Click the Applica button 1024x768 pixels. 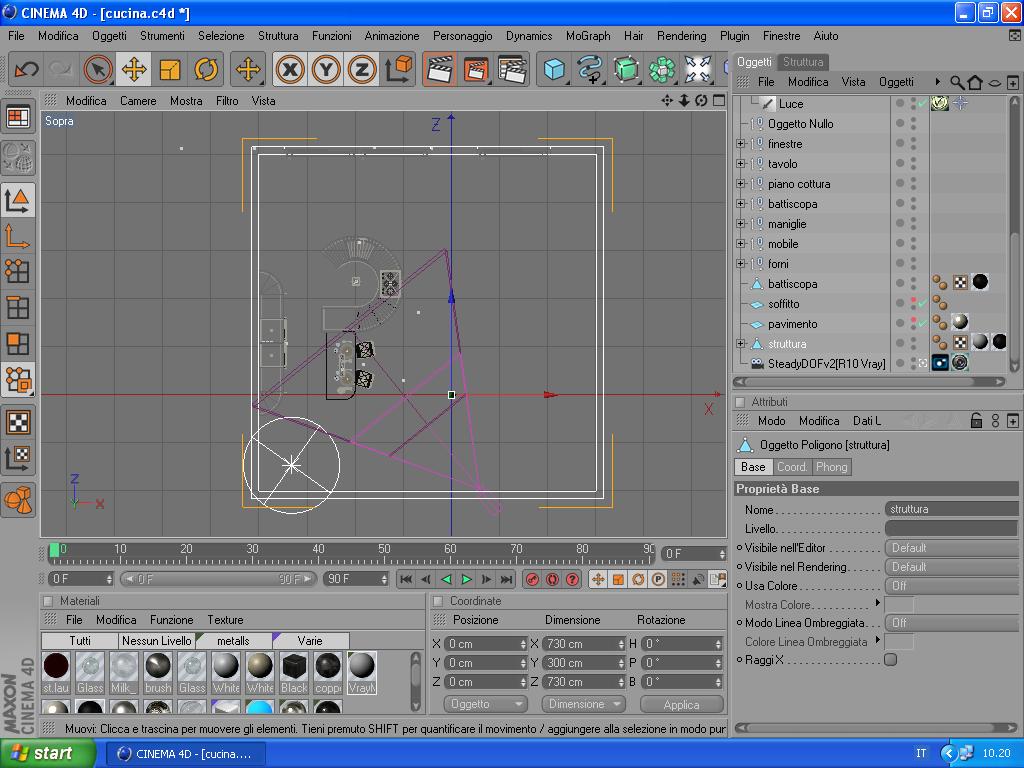pyautogui.click(x=681, y=704)
